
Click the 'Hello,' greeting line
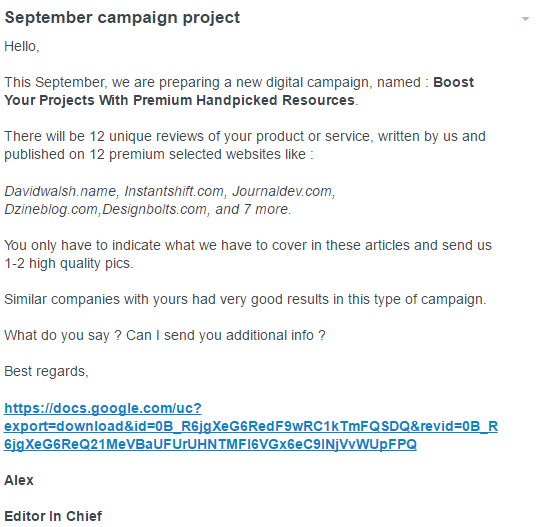22,46
